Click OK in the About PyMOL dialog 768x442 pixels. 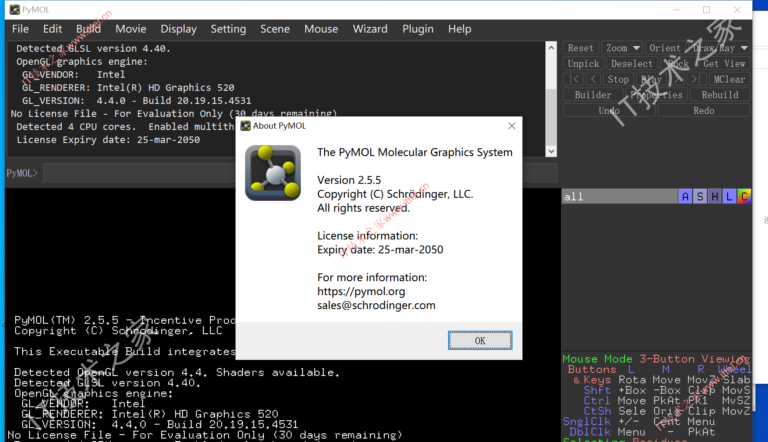point(479,340)
